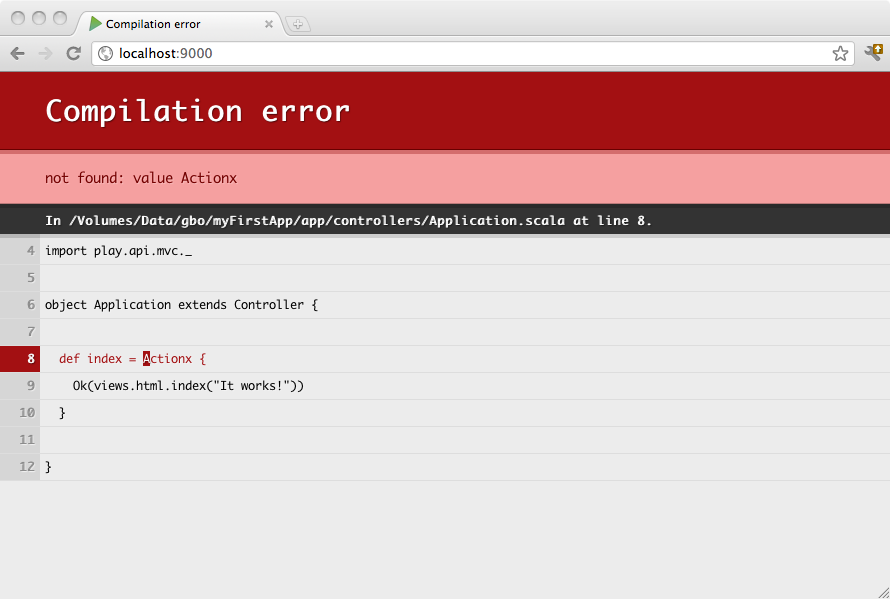
Task: Click the Application.scala file path text
Action: (x=348, y=220)
